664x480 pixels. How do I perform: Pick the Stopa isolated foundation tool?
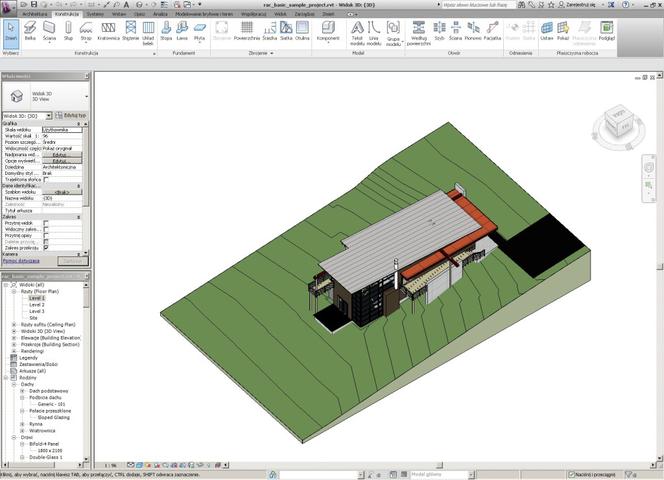pyautogui.click(x=166, y=31)
